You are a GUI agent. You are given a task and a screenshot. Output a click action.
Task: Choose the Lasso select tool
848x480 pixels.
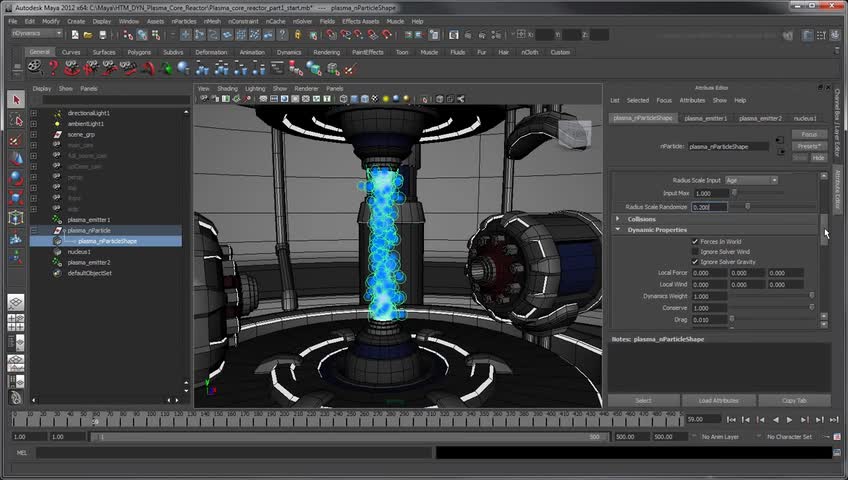click(16, 119)
